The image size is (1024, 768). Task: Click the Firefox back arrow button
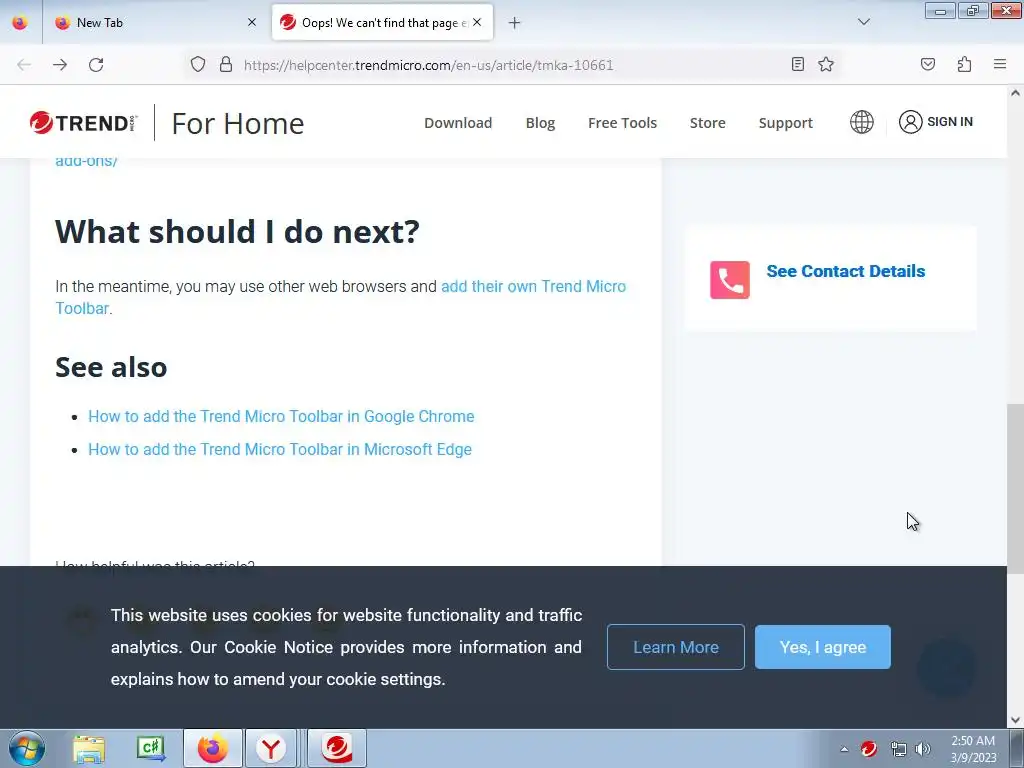click(24, 65)
